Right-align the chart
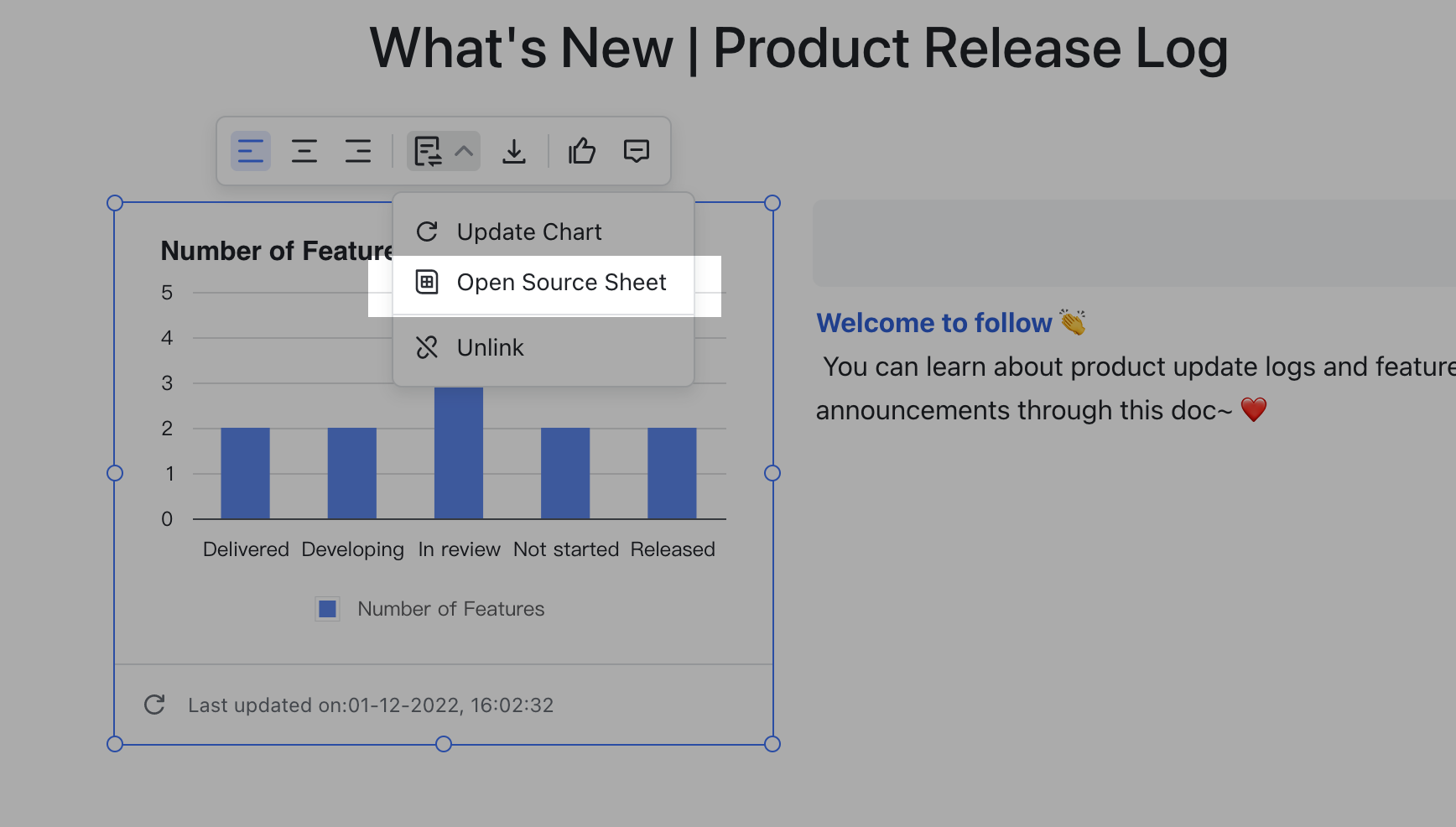Viewport: 1456px width, 827px height. point(358,151)
